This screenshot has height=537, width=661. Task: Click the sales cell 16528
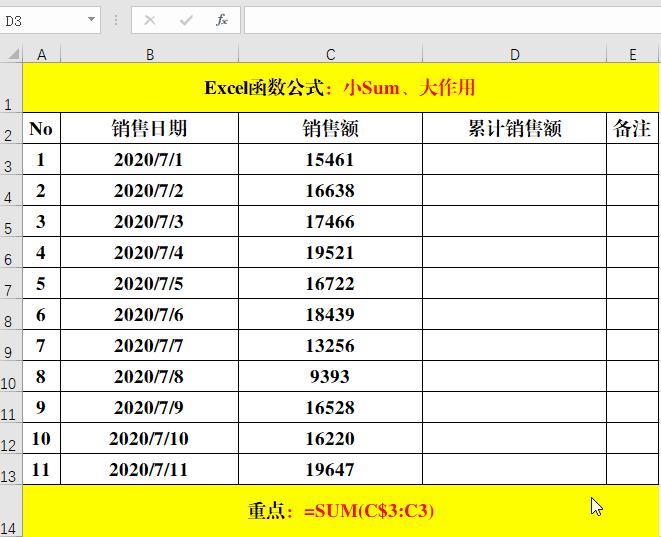pos(330,407)
